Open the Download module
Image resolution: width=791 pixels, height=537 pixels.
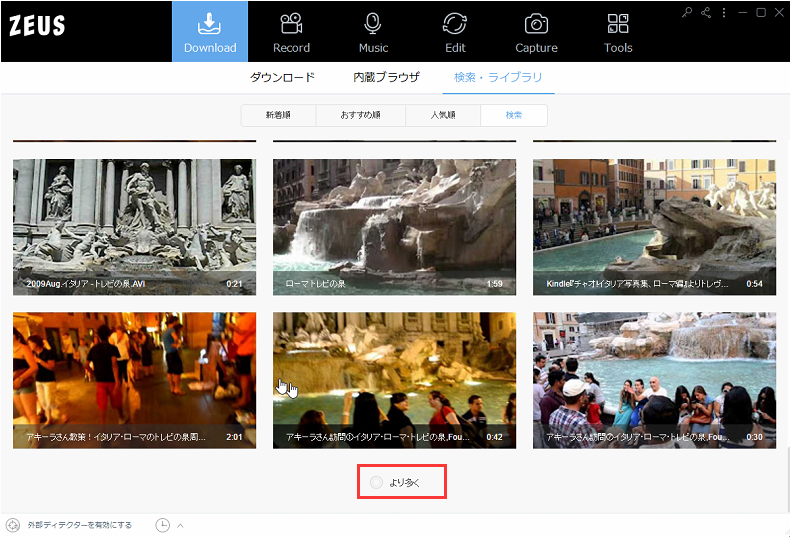coord(210,32)
